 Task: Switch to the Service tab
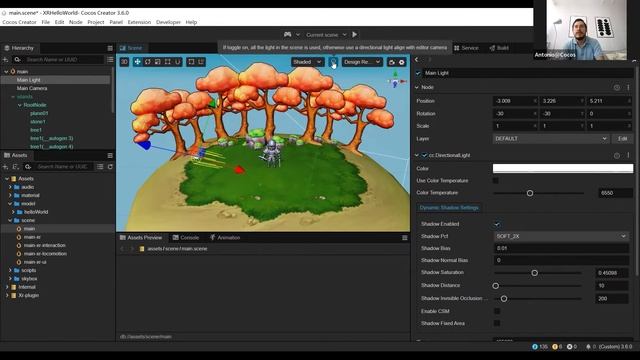[466, 48]
